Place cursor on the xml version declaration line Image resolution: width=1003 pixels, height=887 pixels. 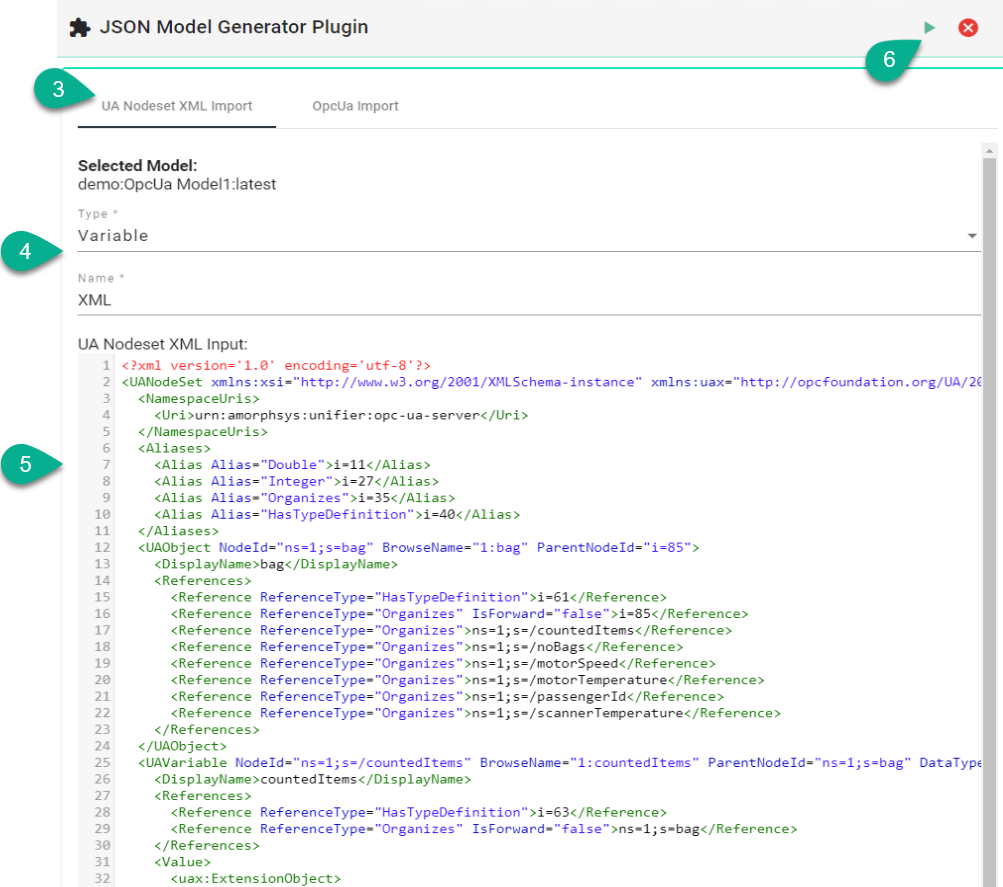276,366
